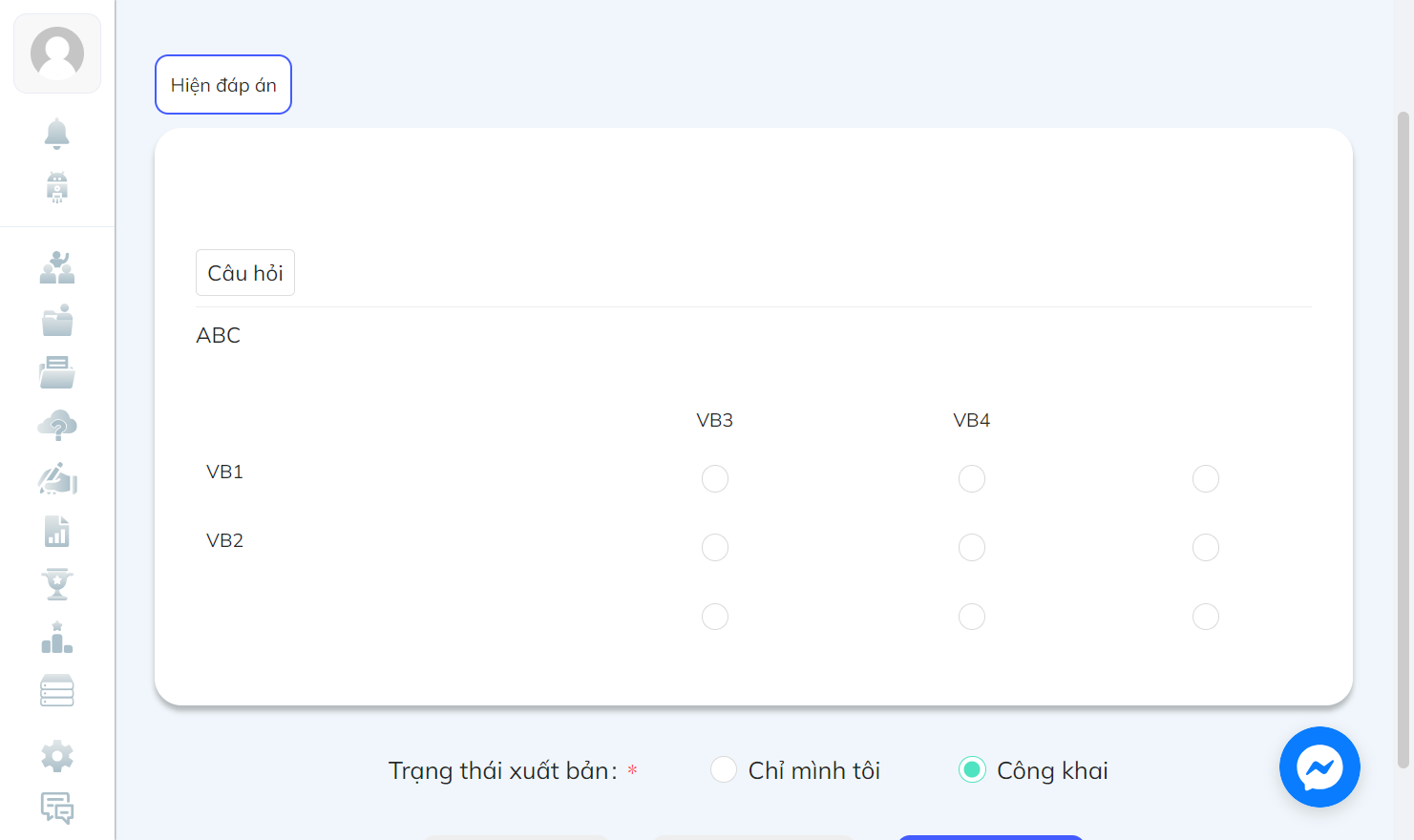Select VB4 radio for row VB1
1414x840 pixels.
click(972, 478)
